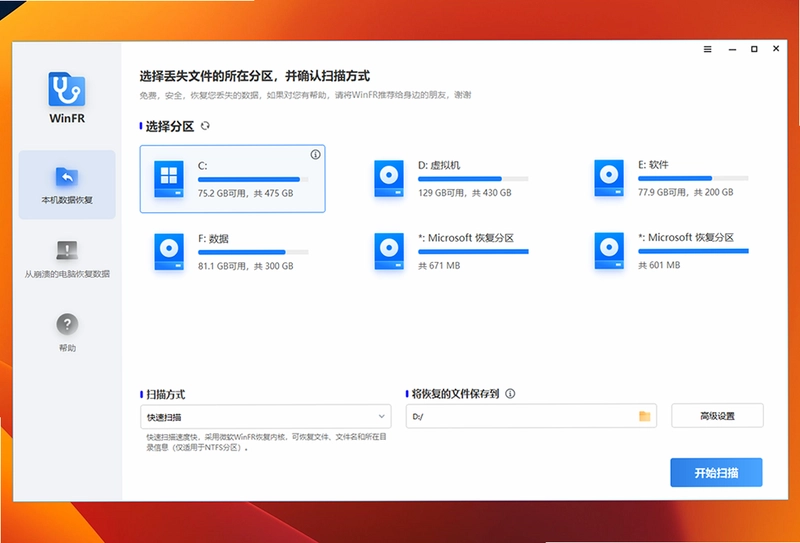Screen dimensions: 800x543
Task: Select the F: 数据 disk icon
Action: point(169,252)
